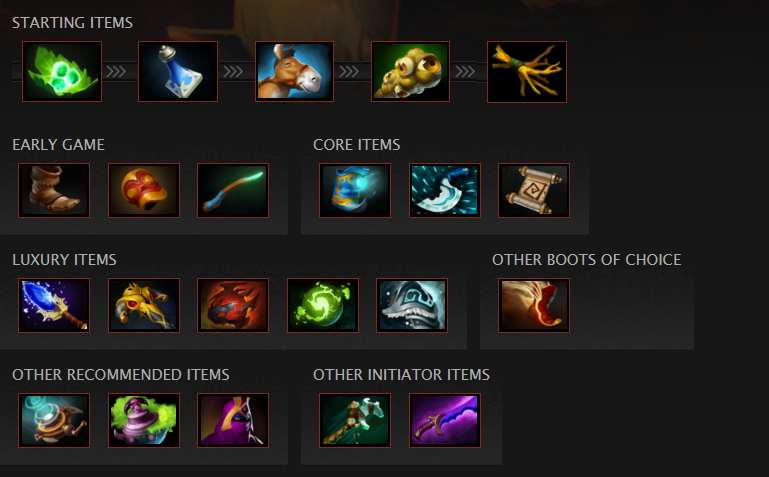Click the Refresher Orb green swirl icon

coord(323,305)
